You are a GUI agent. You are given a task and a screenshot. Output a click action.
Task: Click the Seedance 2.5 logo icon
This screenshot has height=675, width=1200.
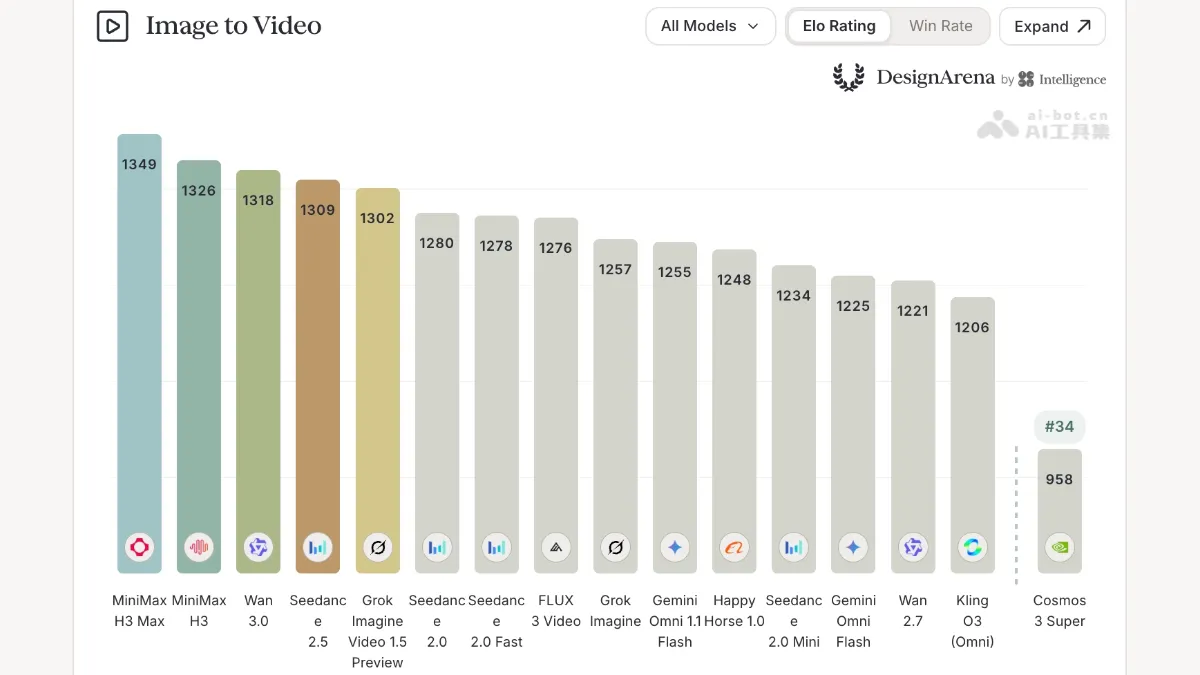click(x=318, y=547)
